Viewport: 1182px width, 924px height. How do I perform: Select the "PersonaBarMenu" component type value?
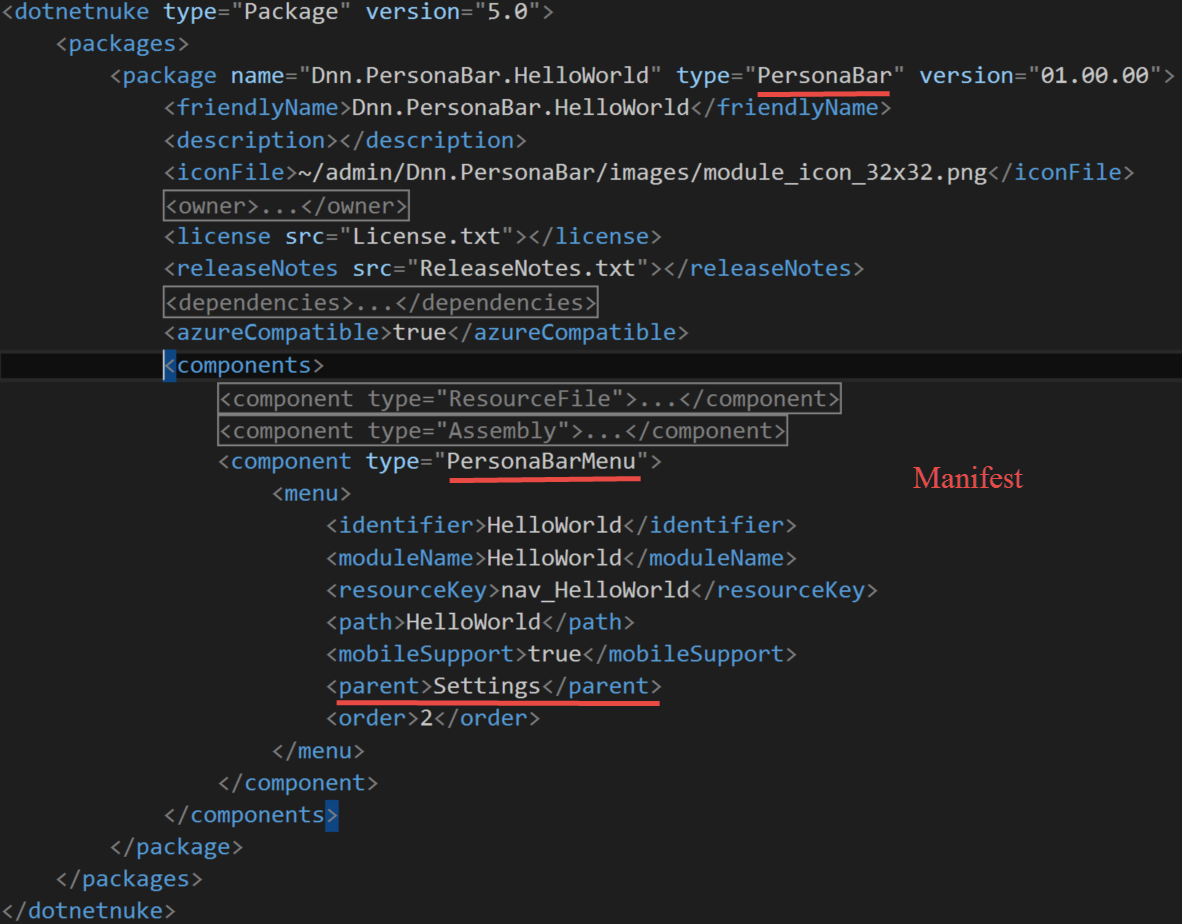[541, 461]
